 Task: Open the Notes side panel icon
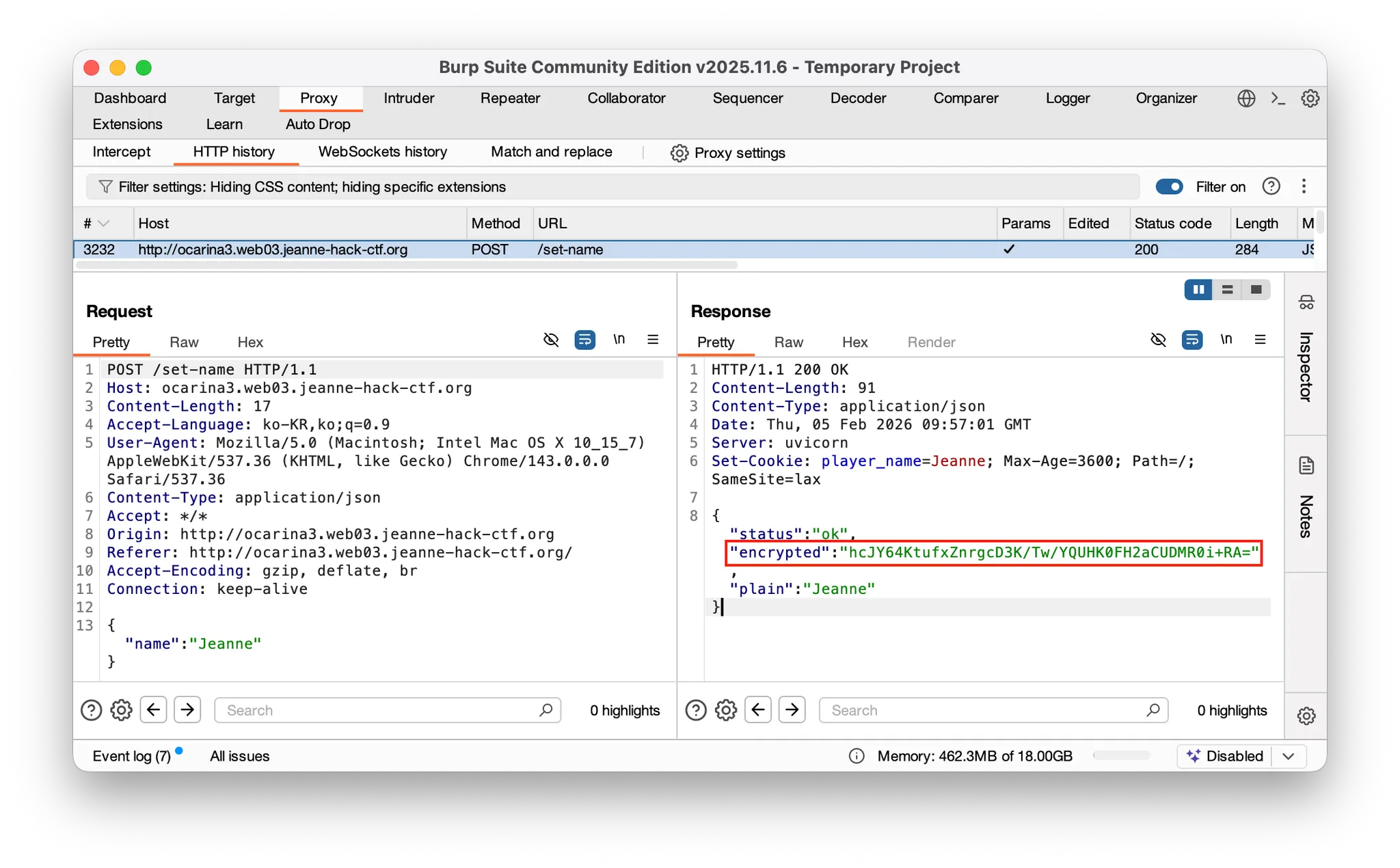tap(1306, 466)
